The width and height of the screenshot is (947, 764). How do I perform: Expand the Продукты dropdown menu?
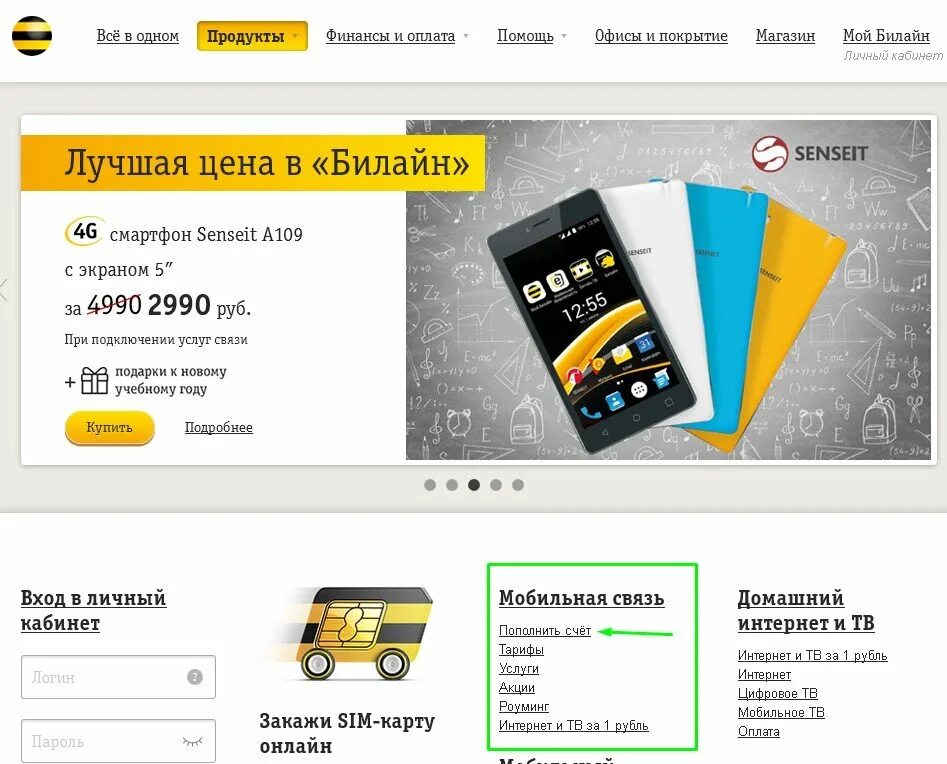[x=252, y=36]
